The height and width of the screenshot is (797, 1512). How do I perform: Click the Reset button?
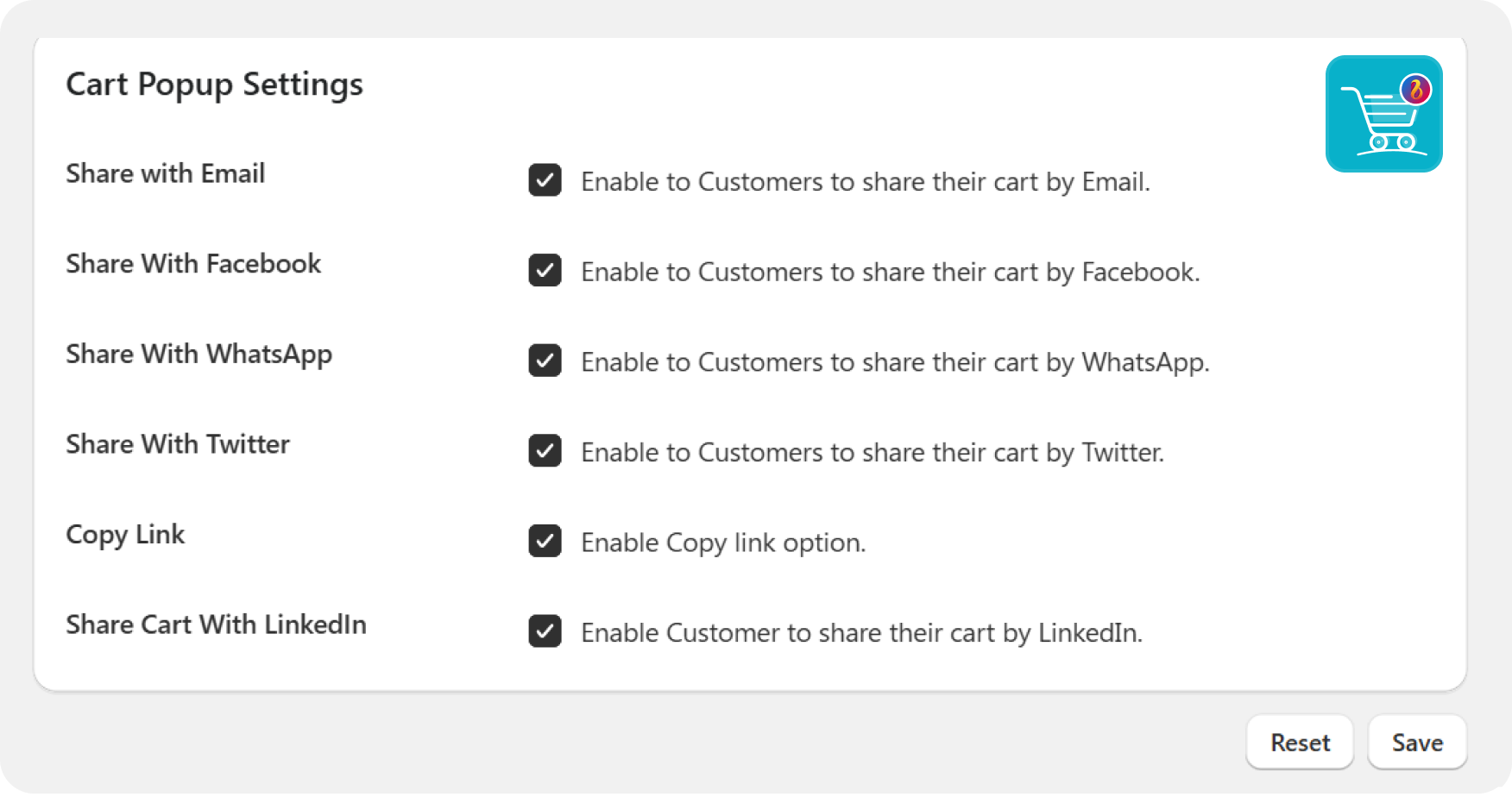click(1300, 743)
